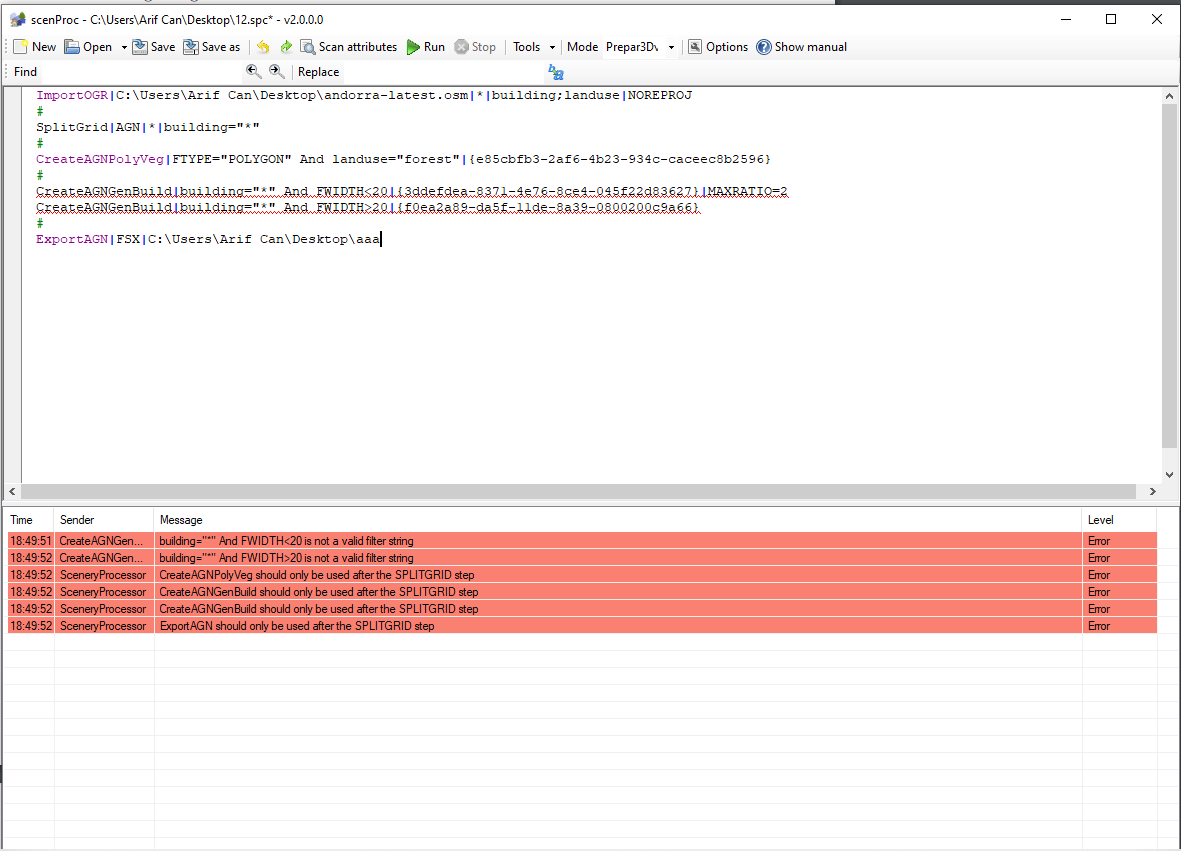Viewport: 1181px width, 851px height.
Task: Undo the last edit
Action: (263, 47)
